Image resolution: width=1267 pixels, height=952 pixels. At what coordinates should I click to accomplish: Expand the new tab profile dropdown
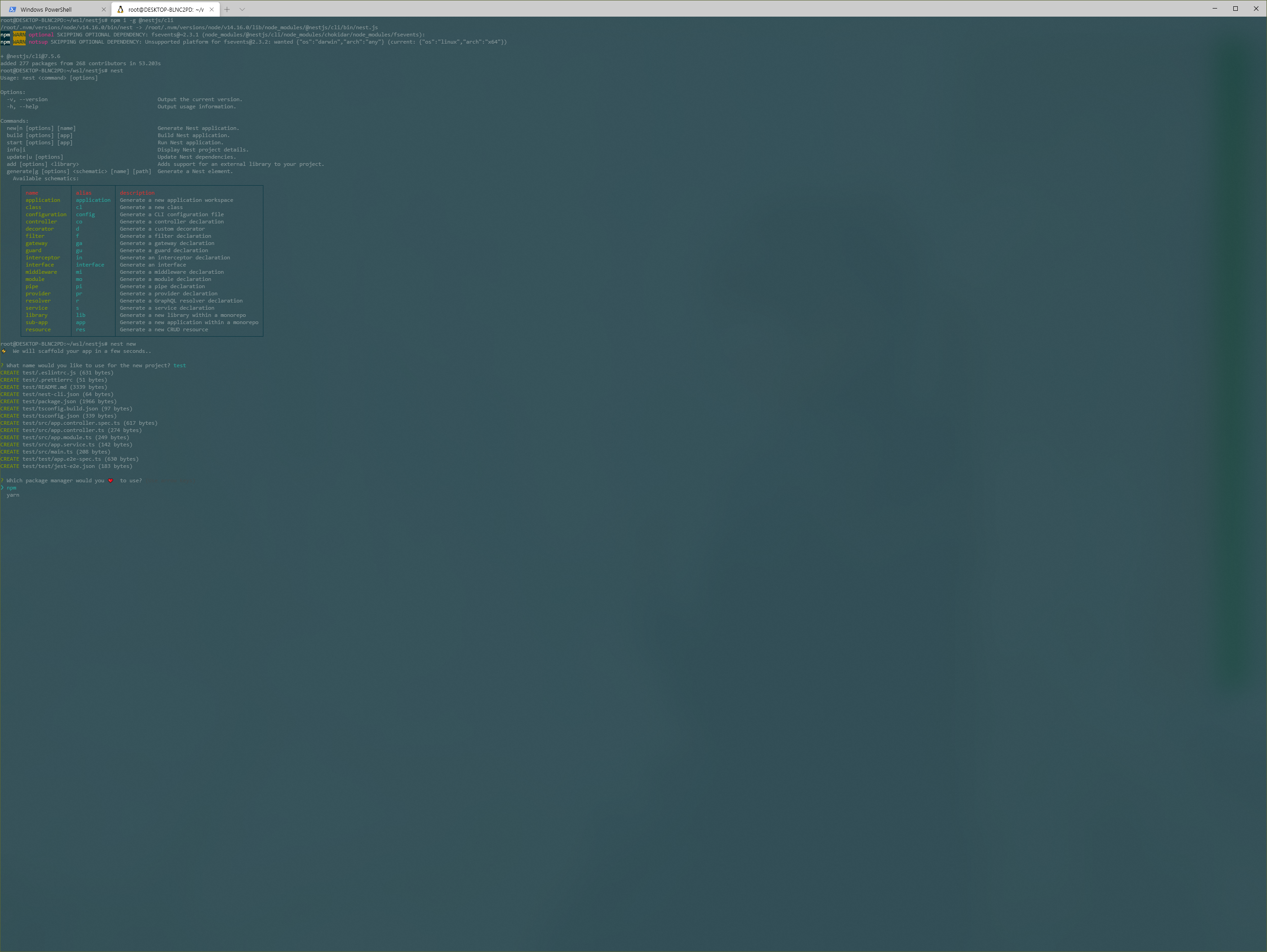point(242,9)
